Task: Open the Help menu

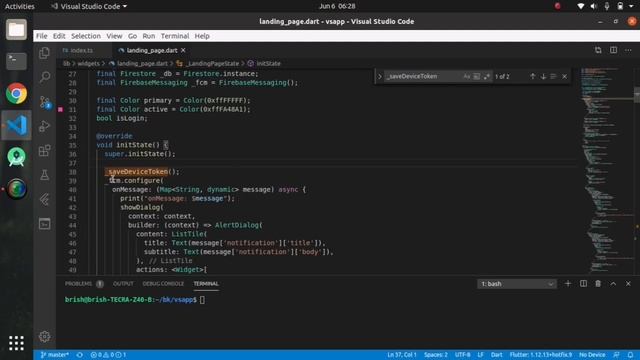Action: click(x=202, y=36)
